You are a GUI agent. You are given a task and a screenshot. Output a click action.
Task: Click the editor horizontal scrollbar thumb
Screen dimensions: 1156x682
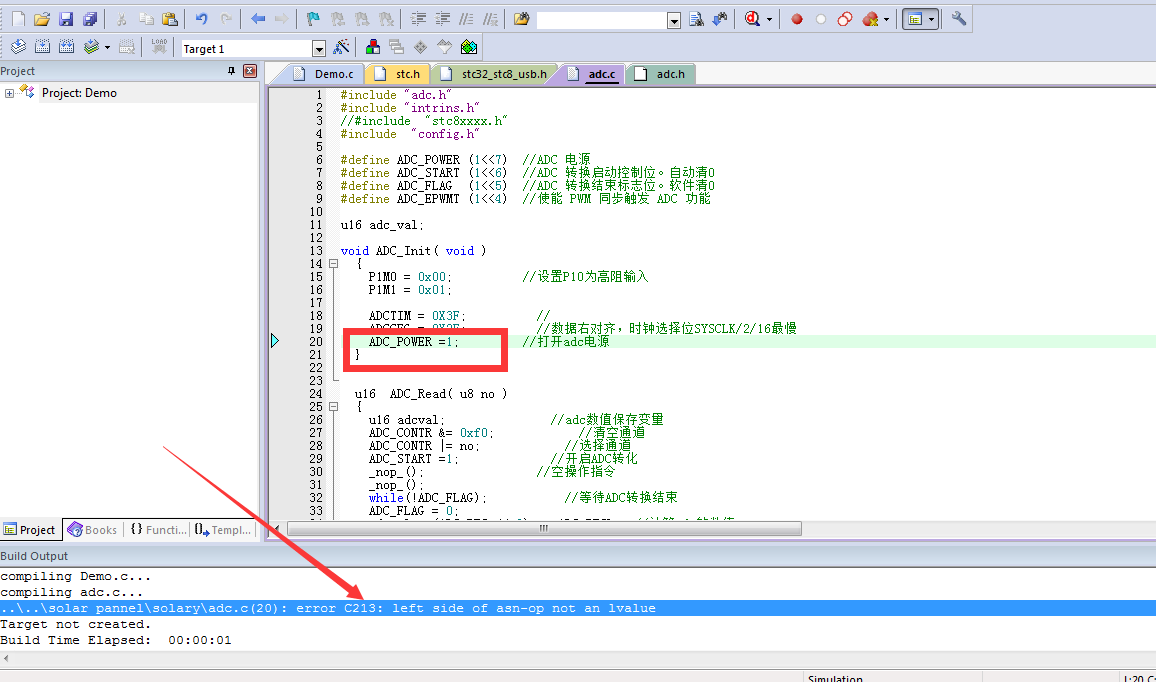(544, 529)
